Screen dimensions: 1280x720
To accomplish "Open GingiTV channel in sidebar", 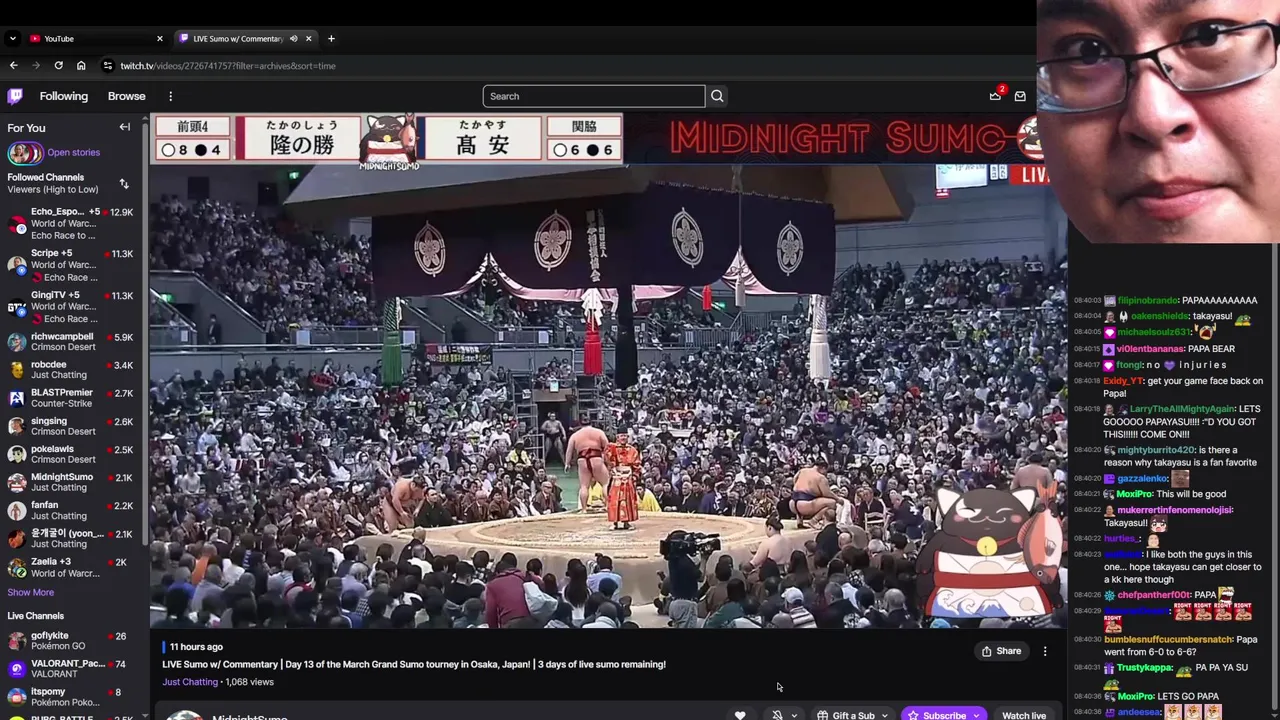I will point(70,306).
